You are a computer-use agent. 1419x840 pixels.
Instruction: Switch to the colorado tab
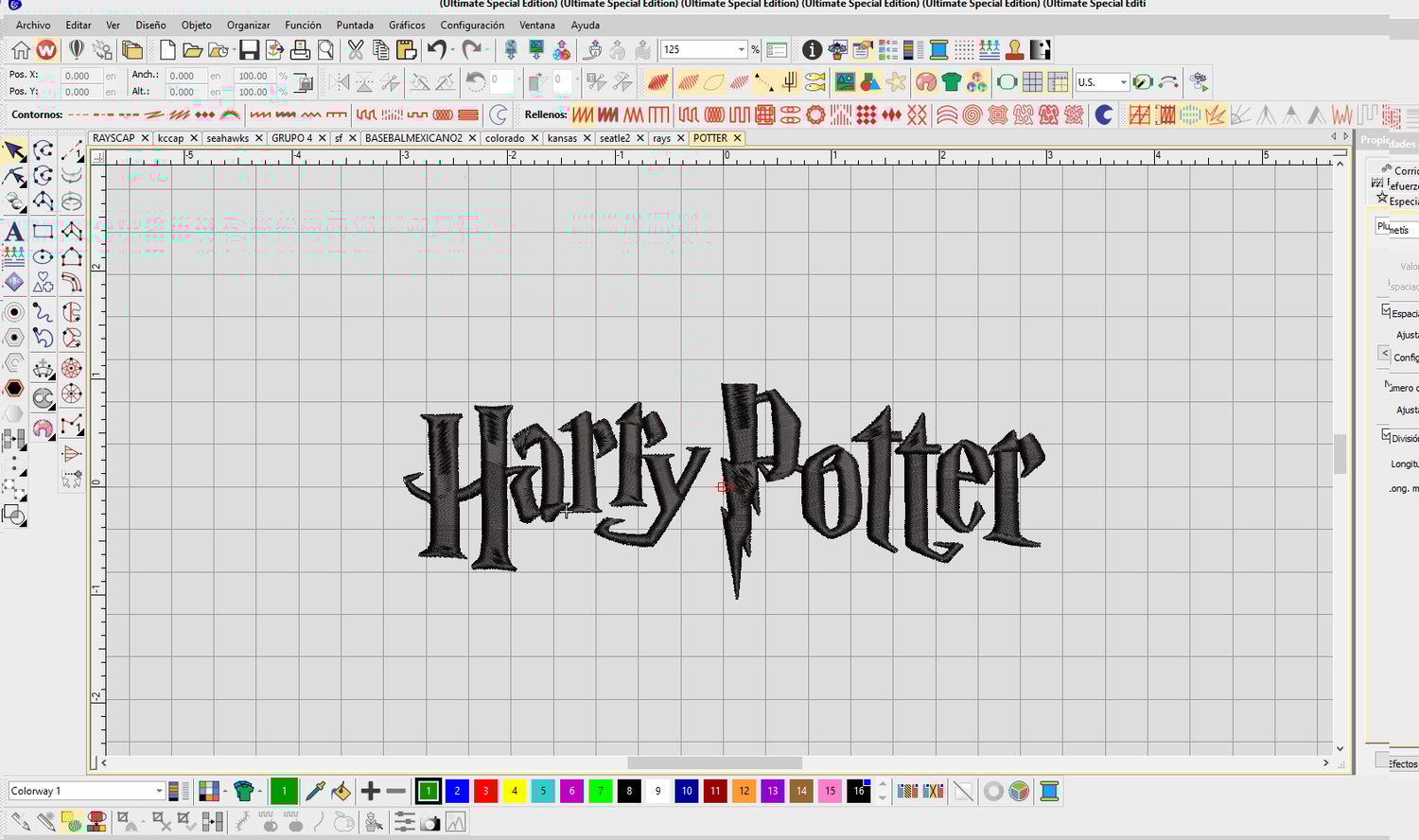click(504, 138)
